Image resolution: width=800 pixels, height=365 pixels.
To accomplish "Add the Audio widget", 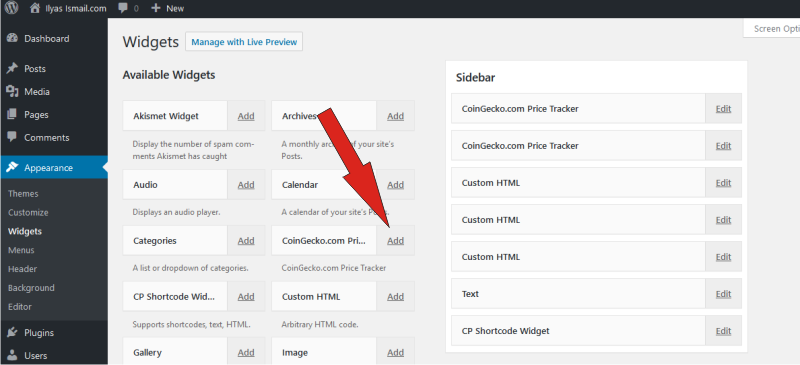I will [246, 185].
